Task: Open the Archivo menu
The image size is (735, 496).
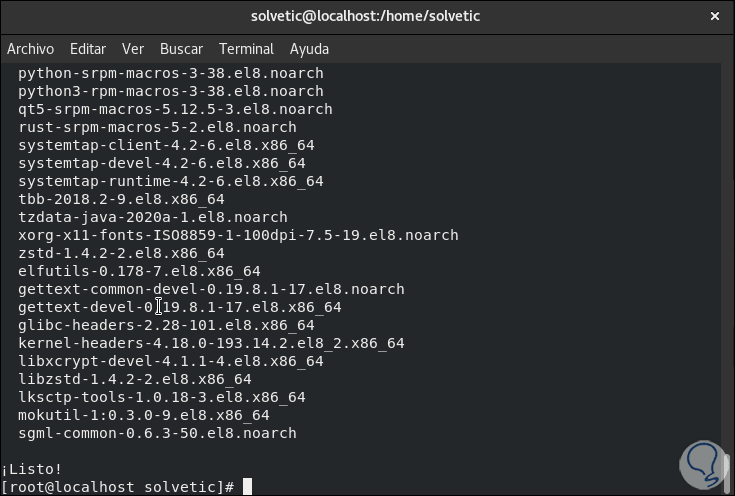Action: pyautogui.click(x=28, y=49)
